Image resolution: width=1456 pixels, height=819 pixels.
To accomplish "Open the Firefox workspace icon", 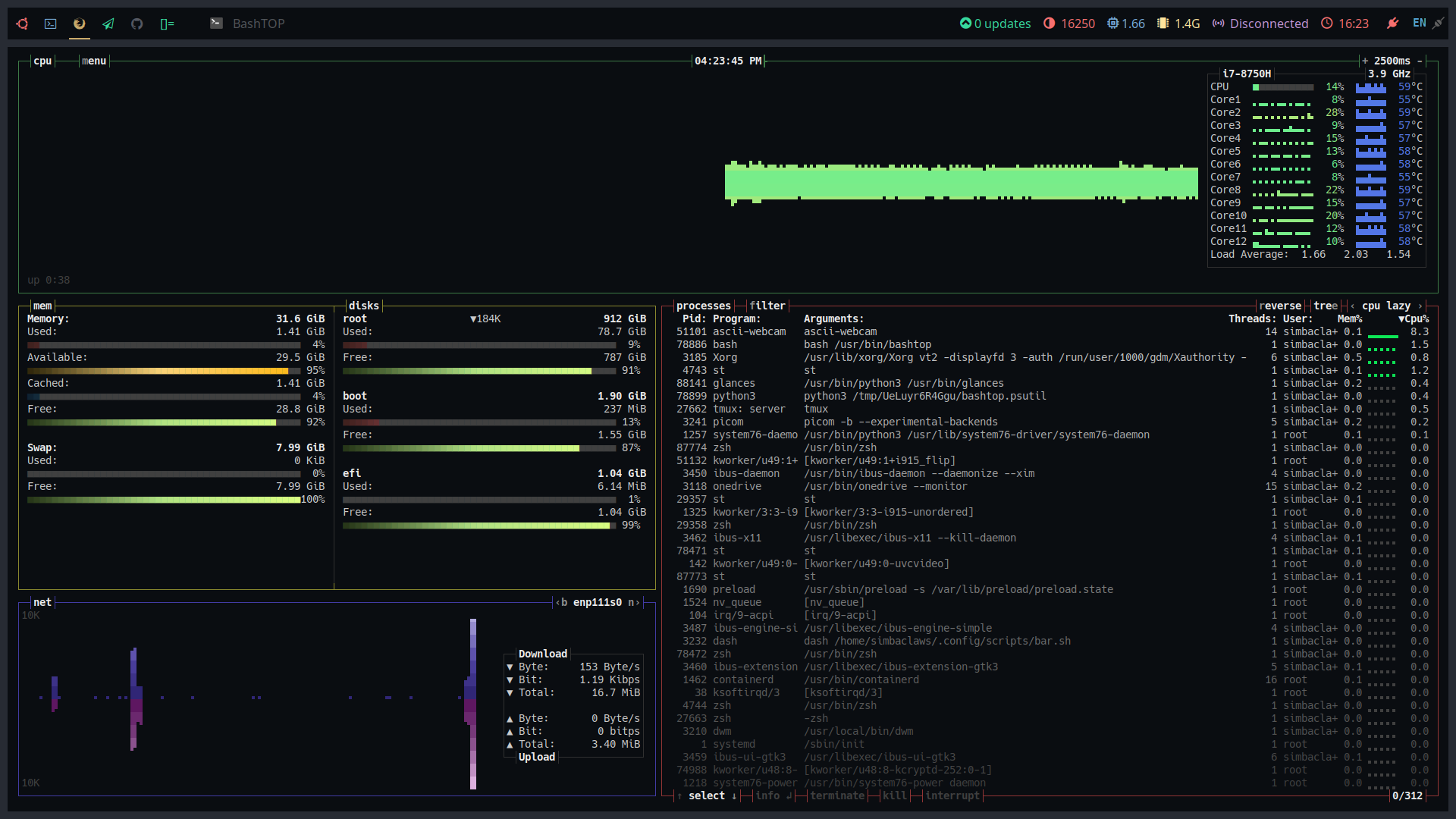I will pos(79,24).
